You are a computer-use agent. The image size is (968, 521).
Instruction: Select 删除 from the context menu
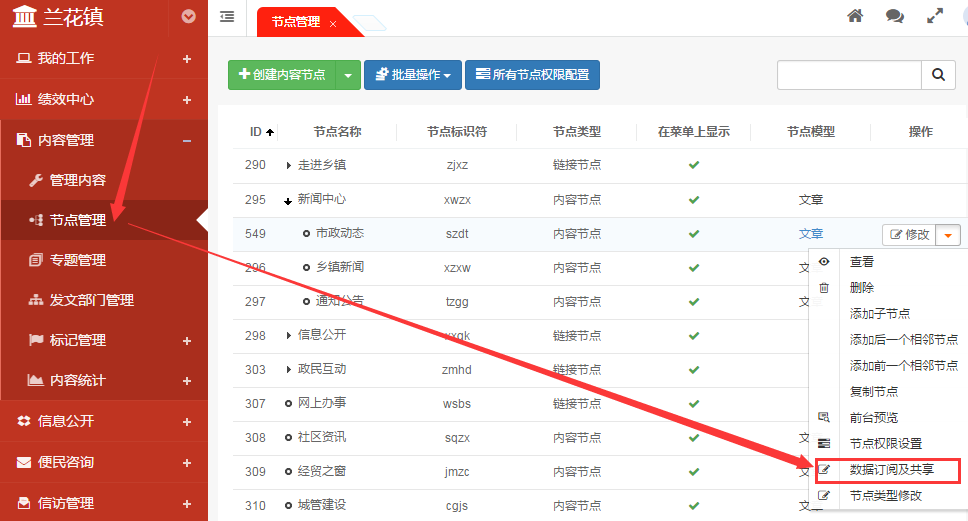click(862, 288)
